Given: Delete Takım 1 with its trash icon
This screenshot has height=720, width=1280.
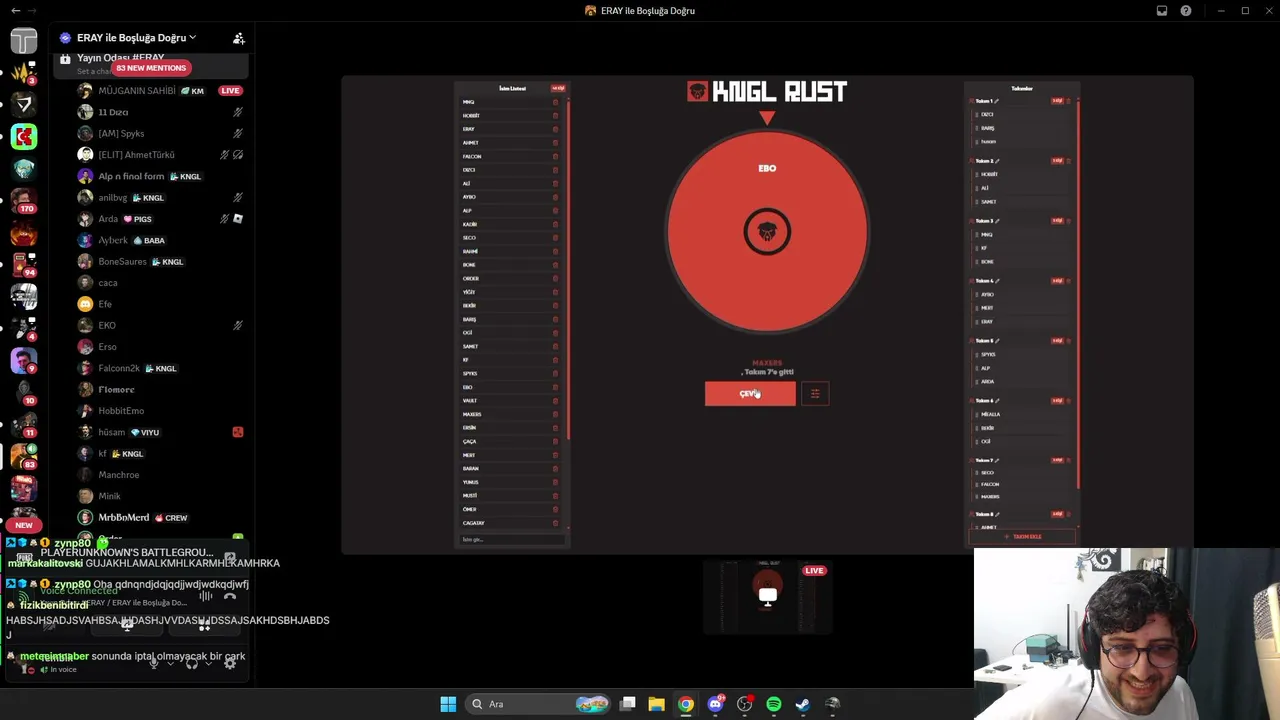Looking at the screenshot, I should pyautogui.click(x=1068, y=101).
